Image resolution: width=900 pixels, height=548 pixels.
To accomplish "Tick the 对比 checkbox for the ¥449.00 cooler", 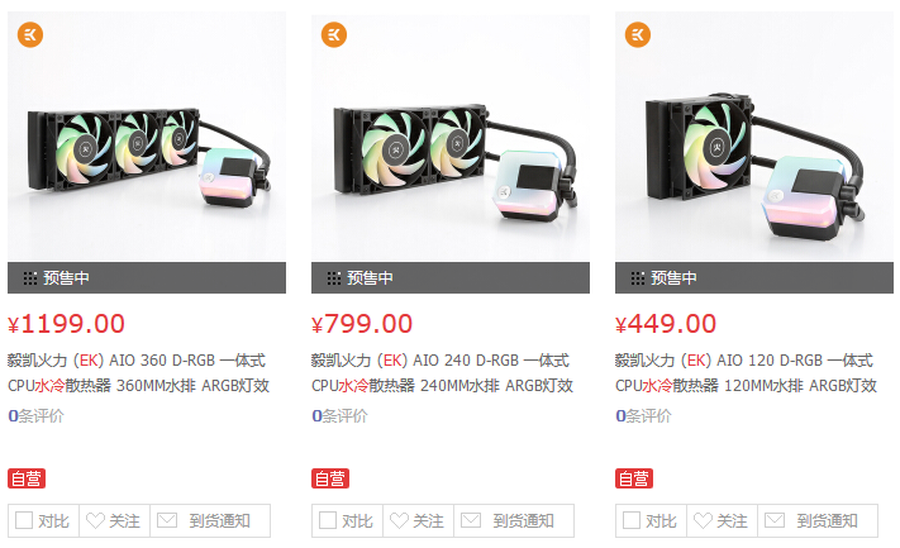I will coord(631,520).
